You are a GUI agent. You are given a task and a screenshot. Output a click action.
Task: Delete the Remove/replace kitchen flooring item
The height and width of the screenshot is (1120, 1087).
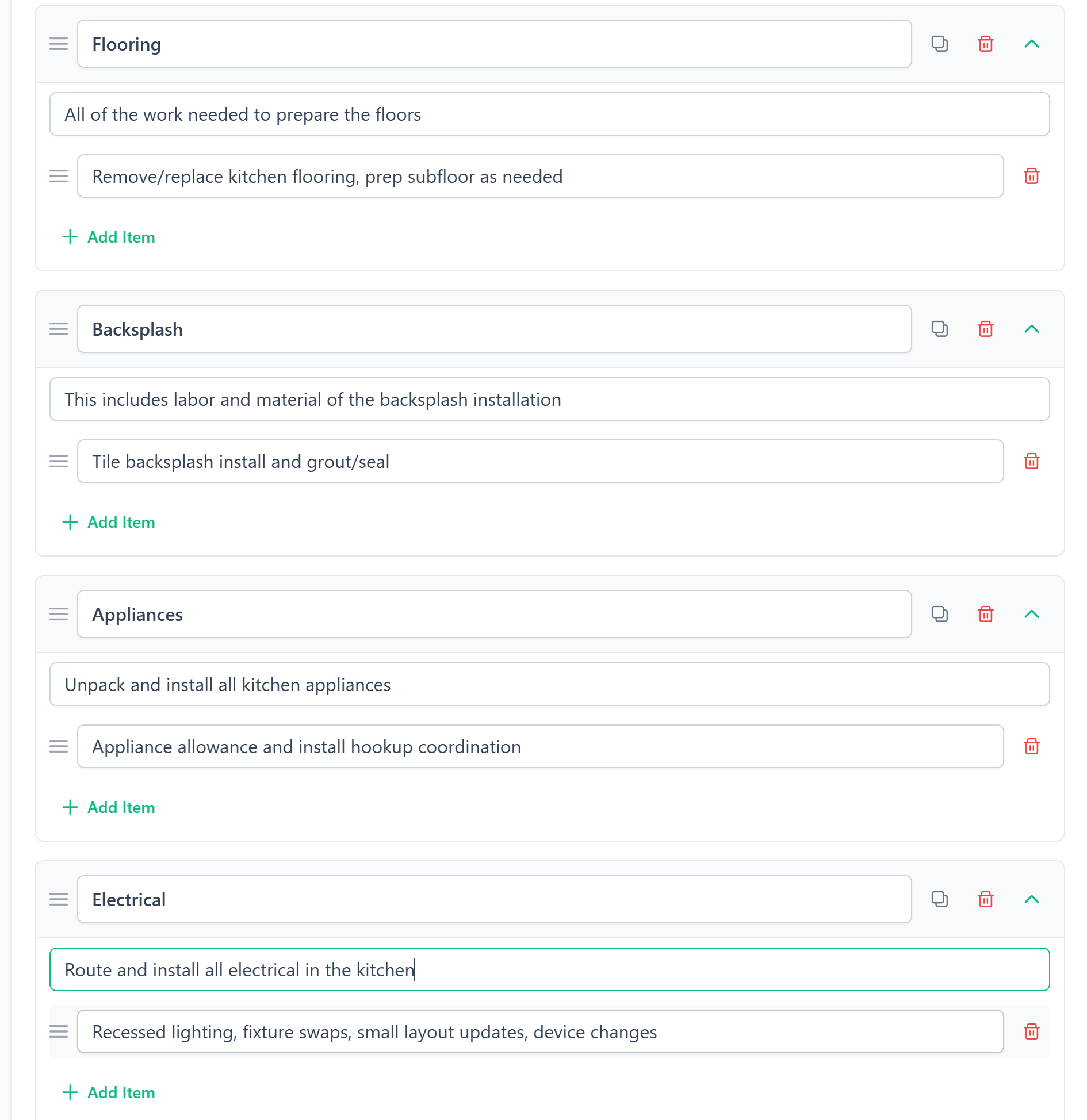[1031, 176]
